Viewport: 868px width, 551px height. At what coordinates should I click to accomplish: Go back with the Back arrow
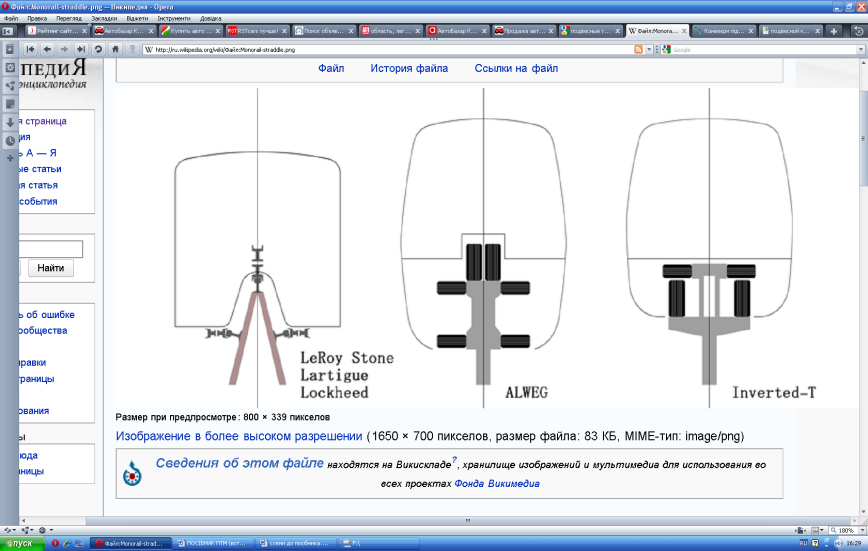48,49
